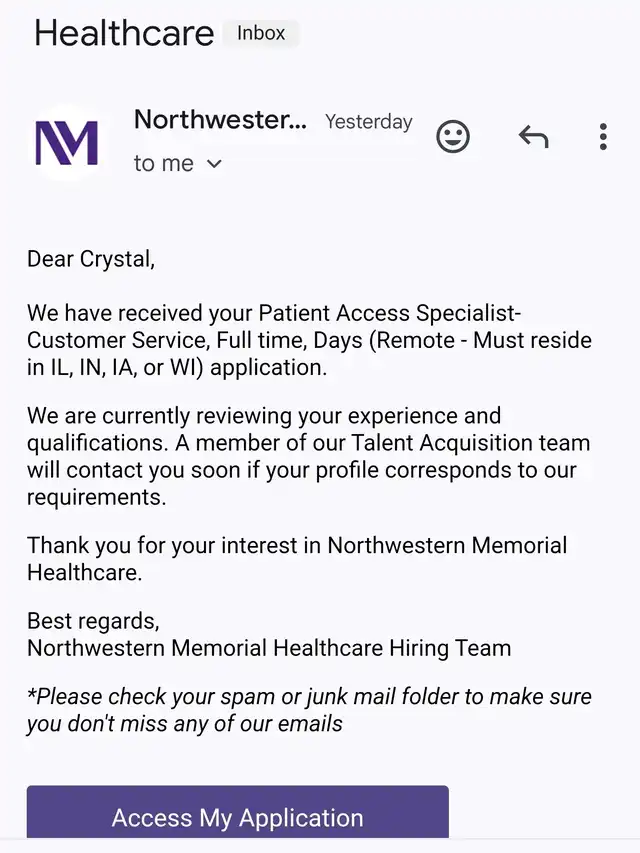Tap the "Talent Acquisition team" phrase
Viewport: 640px width, 853px height.
tap(470, 443)
